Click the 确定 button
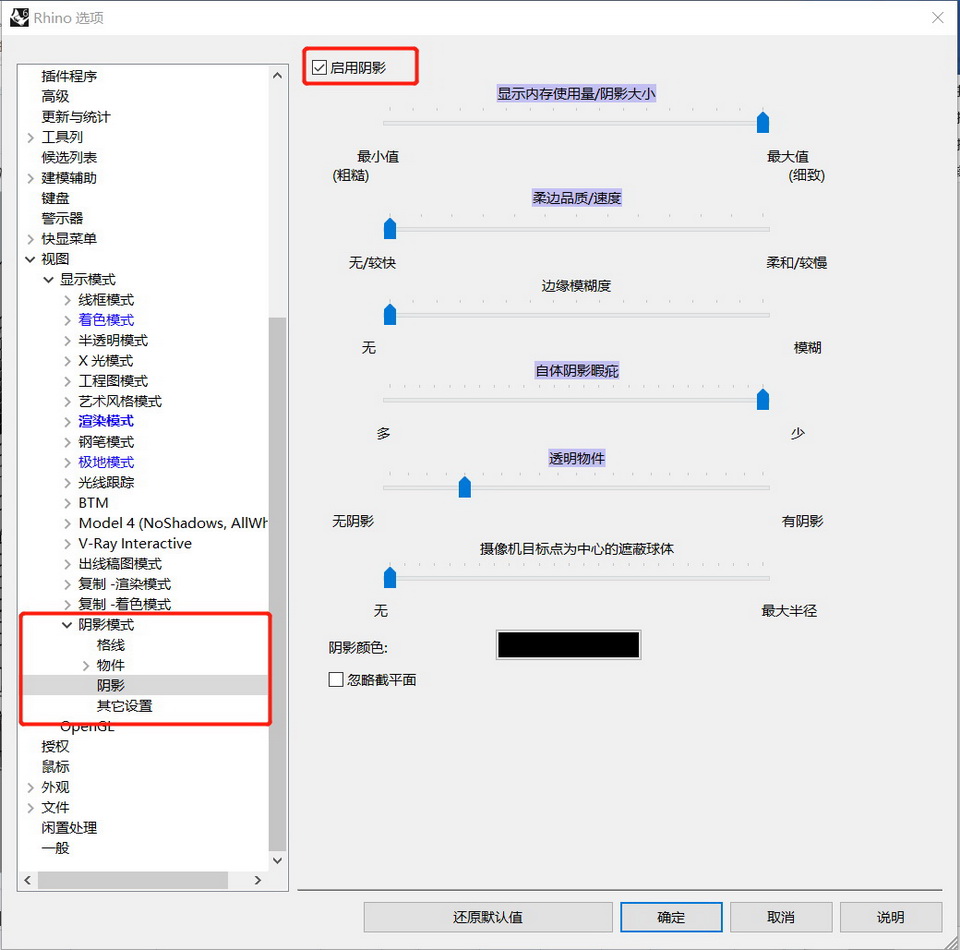This screenshot has width=960, height=950. point(671,917)
